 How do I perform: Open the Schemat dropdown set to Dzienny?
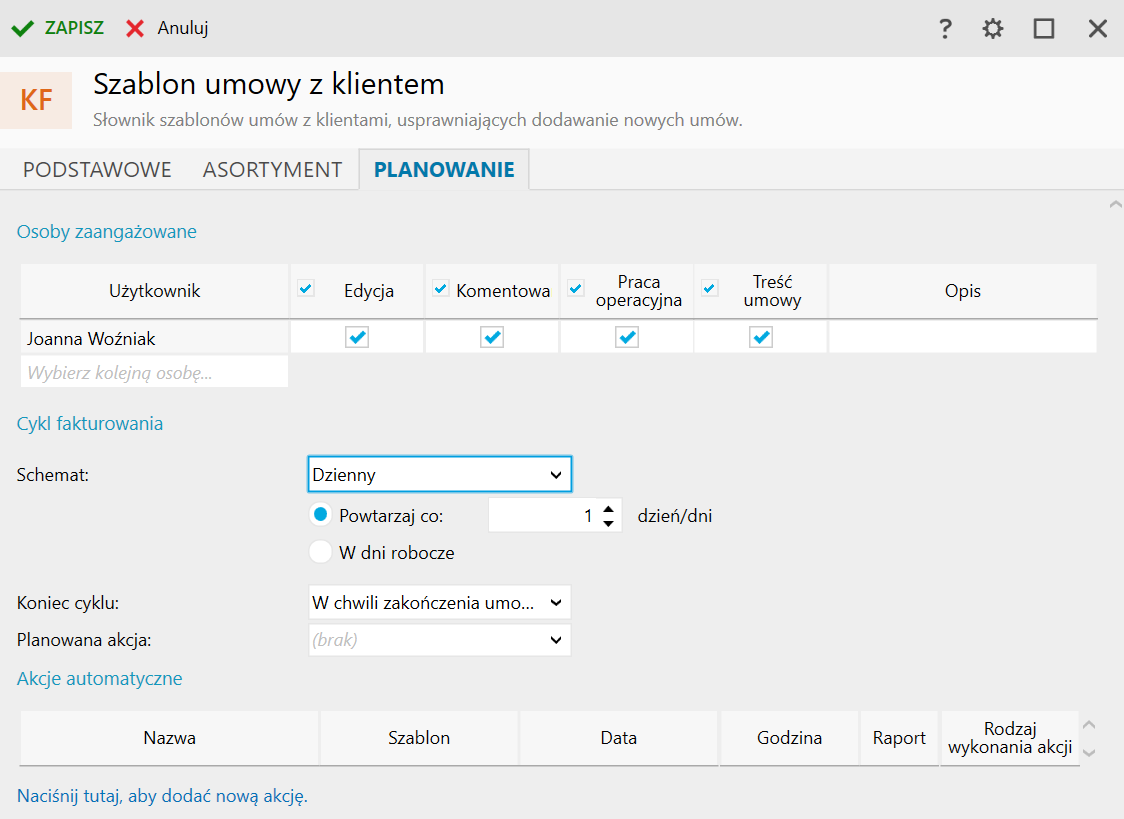point(439,475)
